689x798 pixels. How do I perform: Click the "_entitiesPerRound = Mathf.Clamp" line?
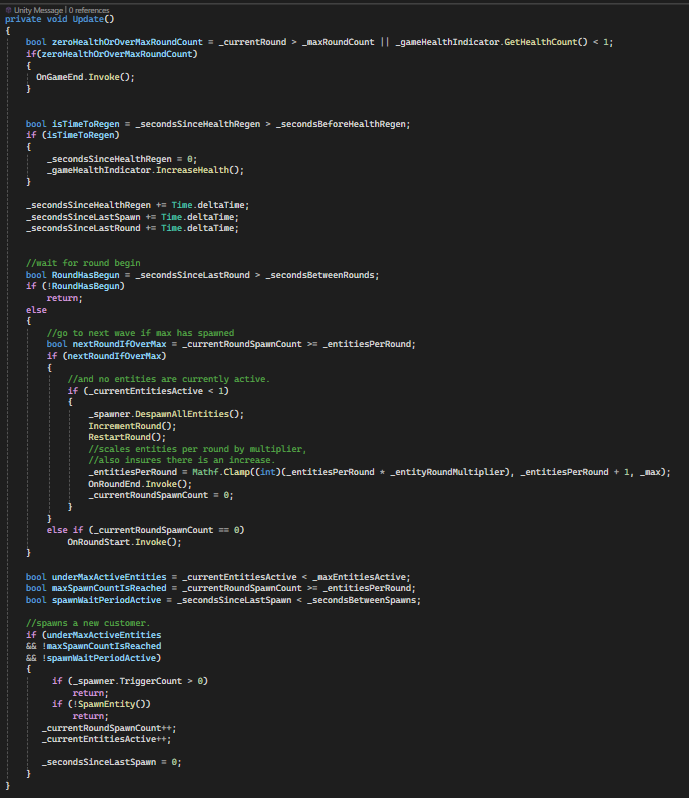[x=380, y=472]
